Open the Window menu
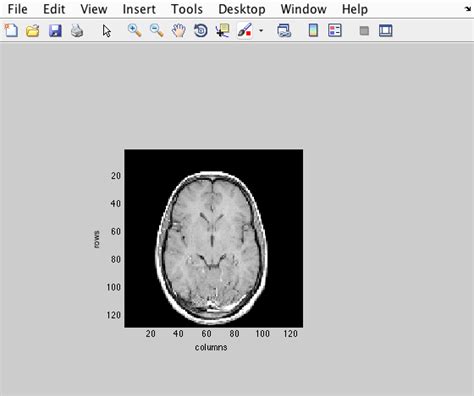The image size is (474, 396). point(303,9)
